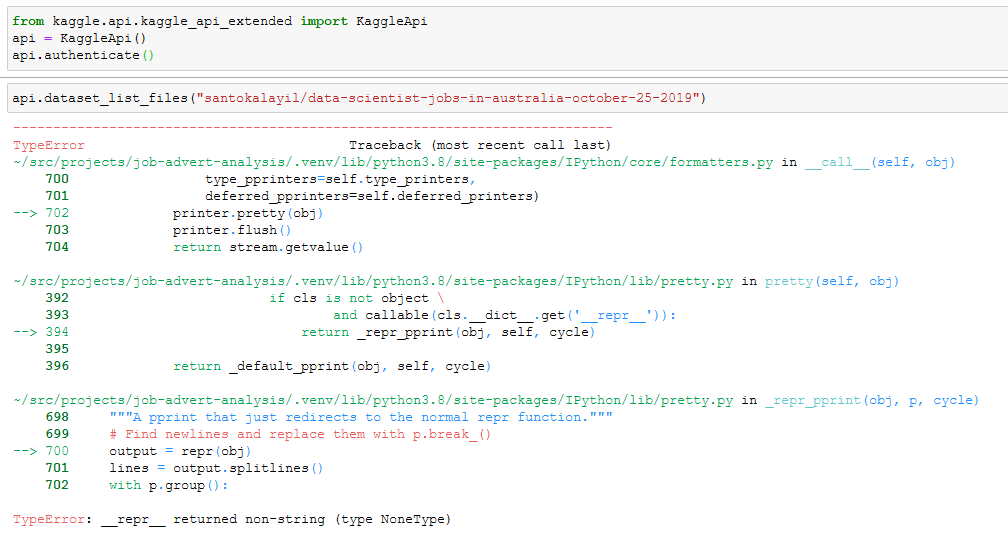Click the highlighted line 'printer.pretty(obj)'
This screenshot has height=546, width=1008.
(x=247, y=213)
